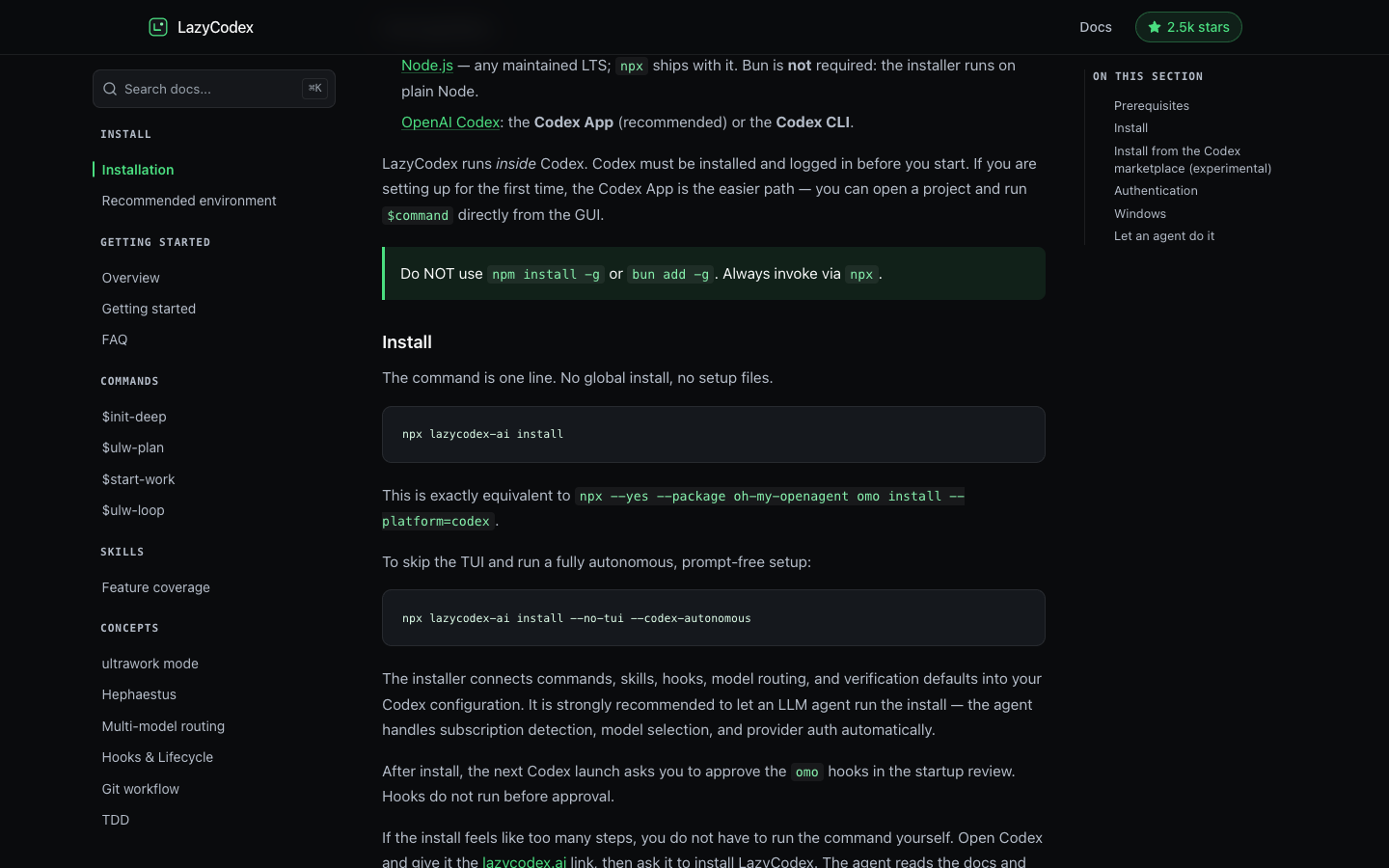Select Multi-model routing concept page

click(x=163, y=726)
